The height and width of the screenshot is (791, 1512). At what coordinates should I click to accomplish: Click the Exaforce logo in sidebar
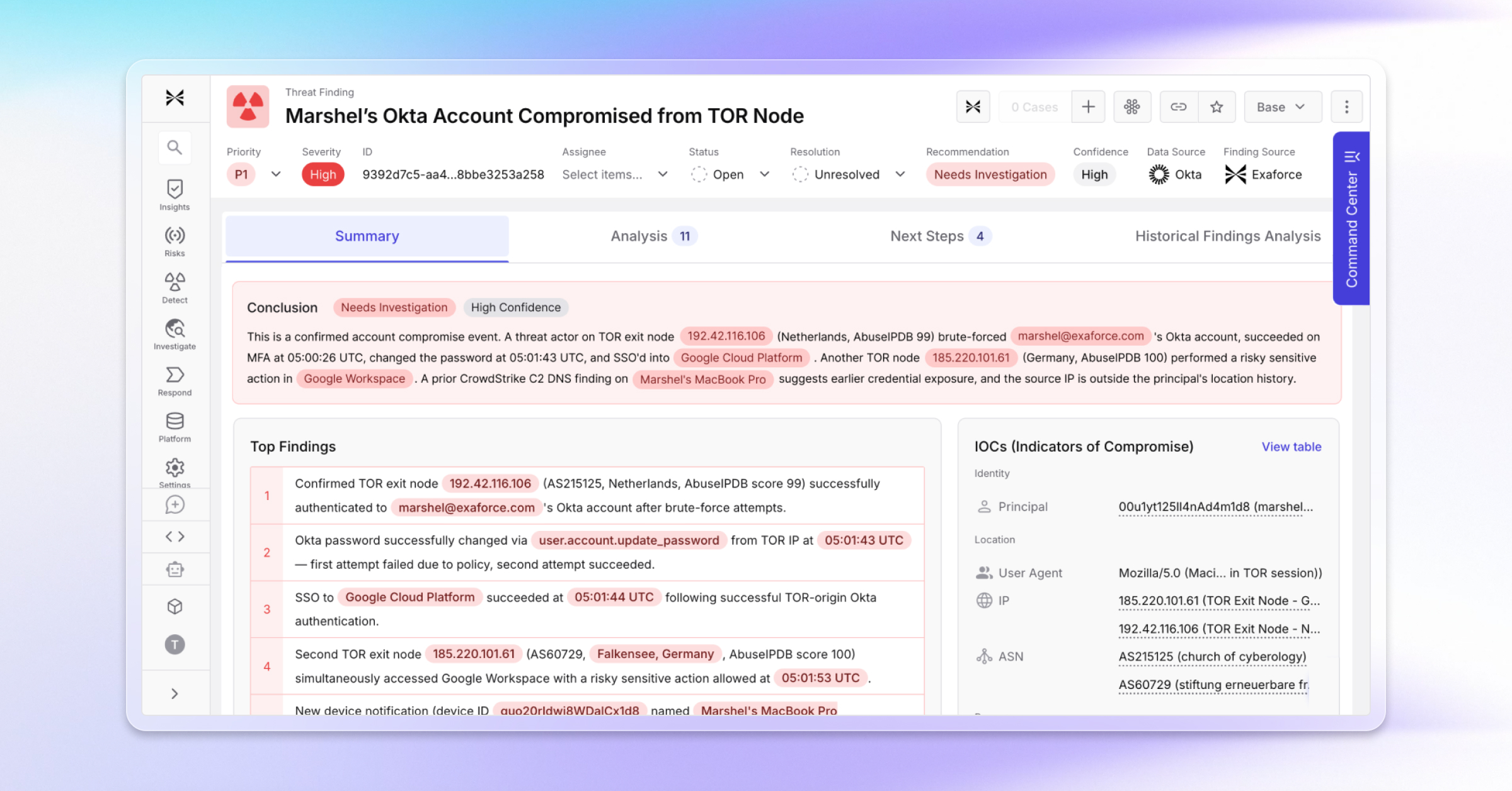pos(175,98)
